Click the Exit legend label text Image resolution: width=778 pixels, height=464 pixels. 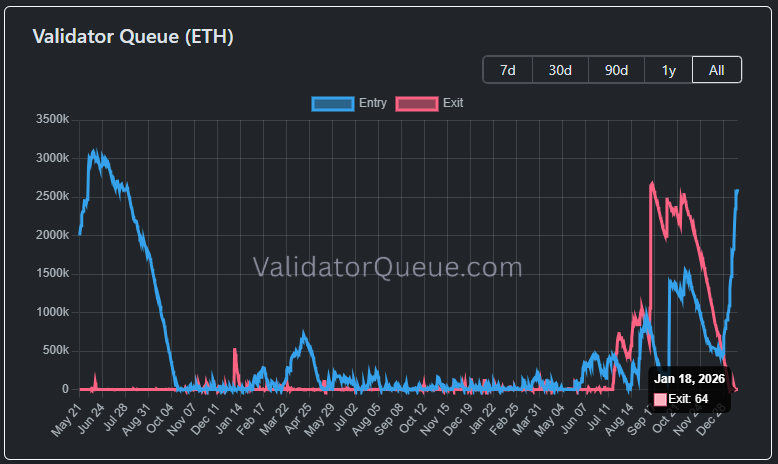pyautogui.click(x=453, y=103)
